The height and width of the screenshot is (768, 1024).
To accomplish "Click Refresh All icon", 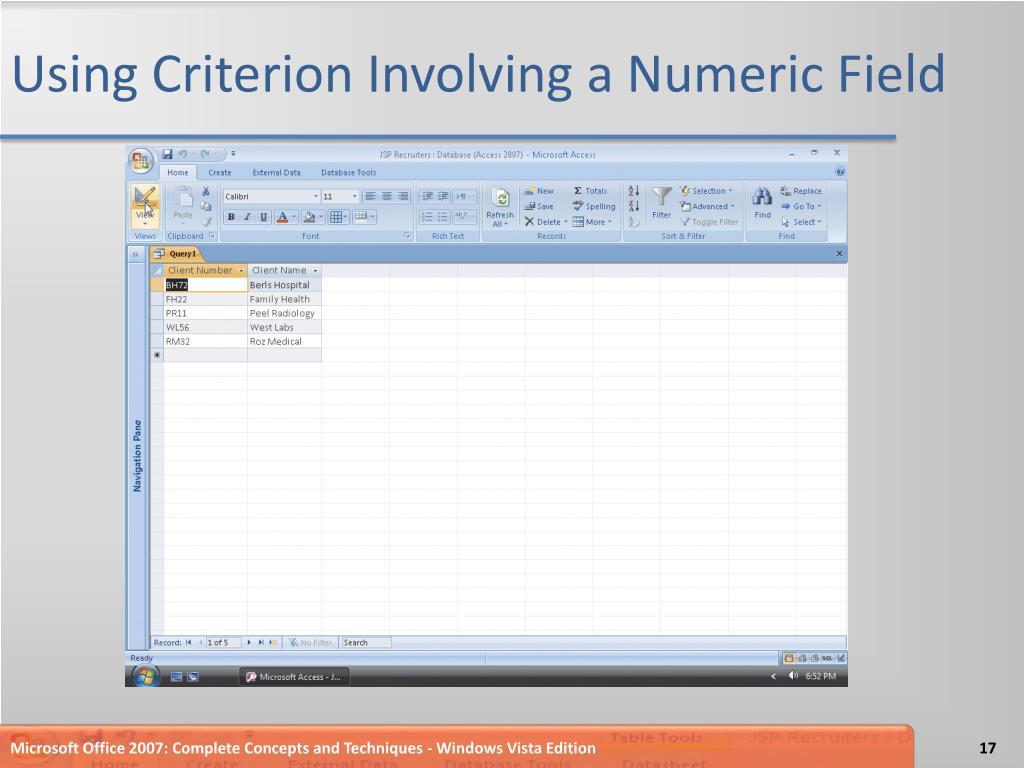I will pos(500,198).
